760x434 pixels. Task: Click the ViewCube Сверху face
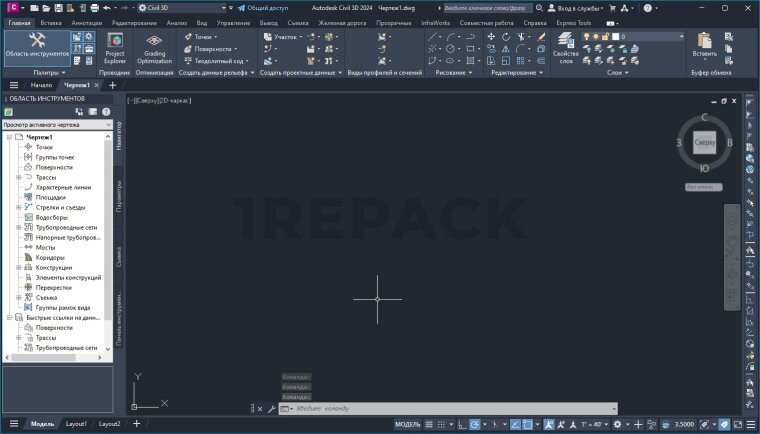point(705,143)
